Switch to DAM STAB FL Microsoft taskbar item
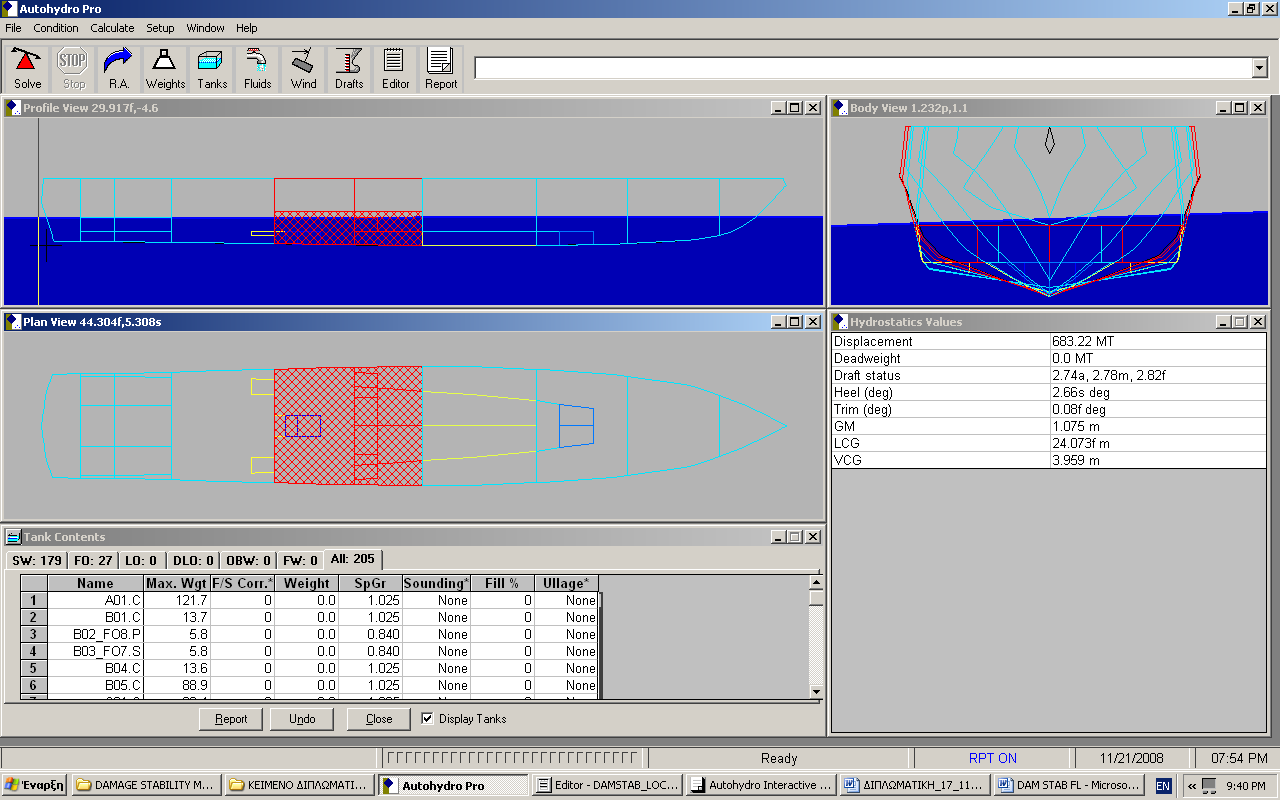1280x800 pixels. point(1069,785)
